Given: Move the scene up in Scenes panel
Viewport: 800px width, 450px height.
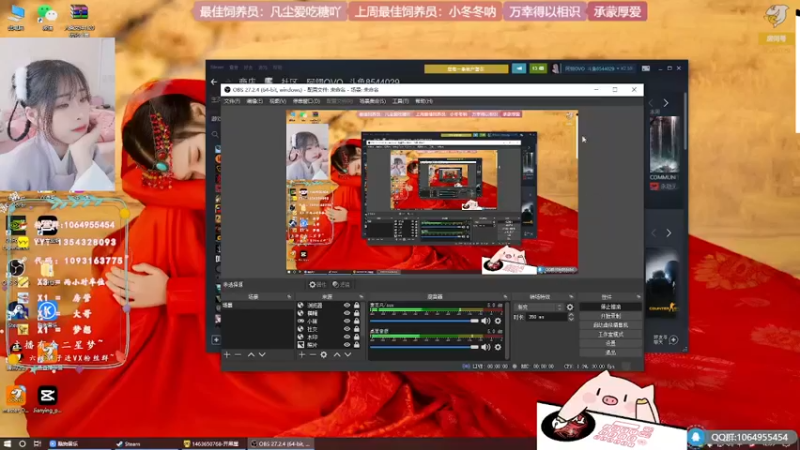Looking at the screenshot, I should [x=251, y=355].
